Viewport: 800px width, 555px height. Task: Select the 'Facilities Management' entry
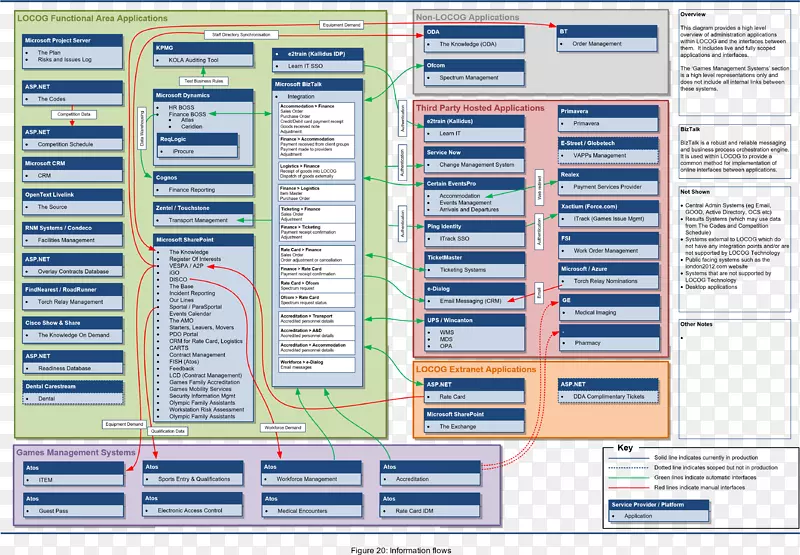[66, 240]
